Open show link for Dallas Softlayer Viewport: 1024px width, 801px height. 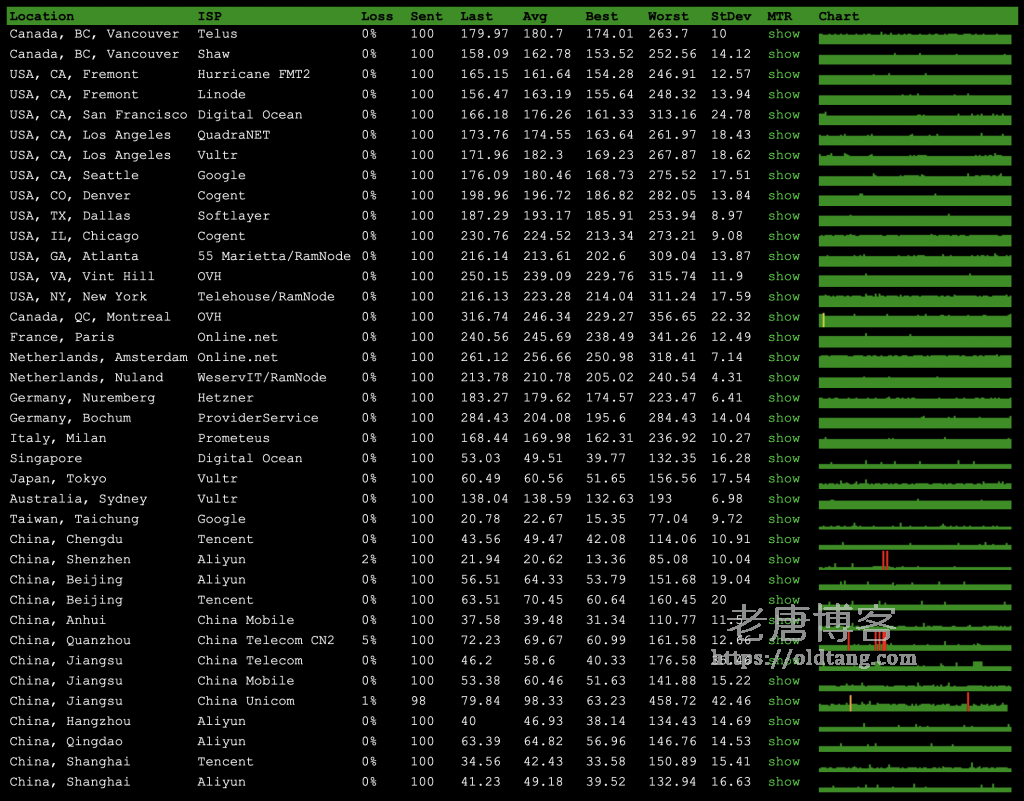coord(783,216)
